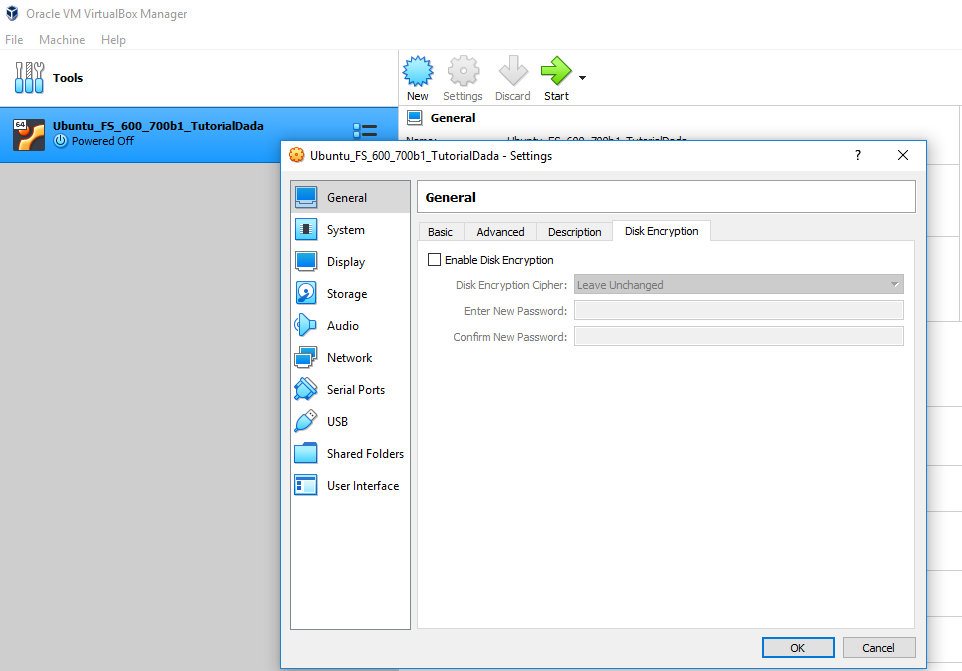962x671 pixels.
Task: Open the Display settings category
Action: (x=345, y=262)
